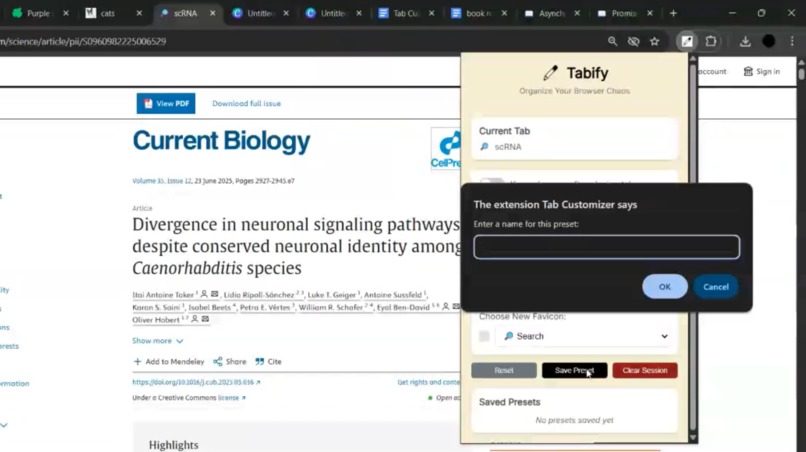The width and height of the screenshot is (806, 452).
Task: Click the scRNA favicon in Current Tab
Action: coord(484,147)
